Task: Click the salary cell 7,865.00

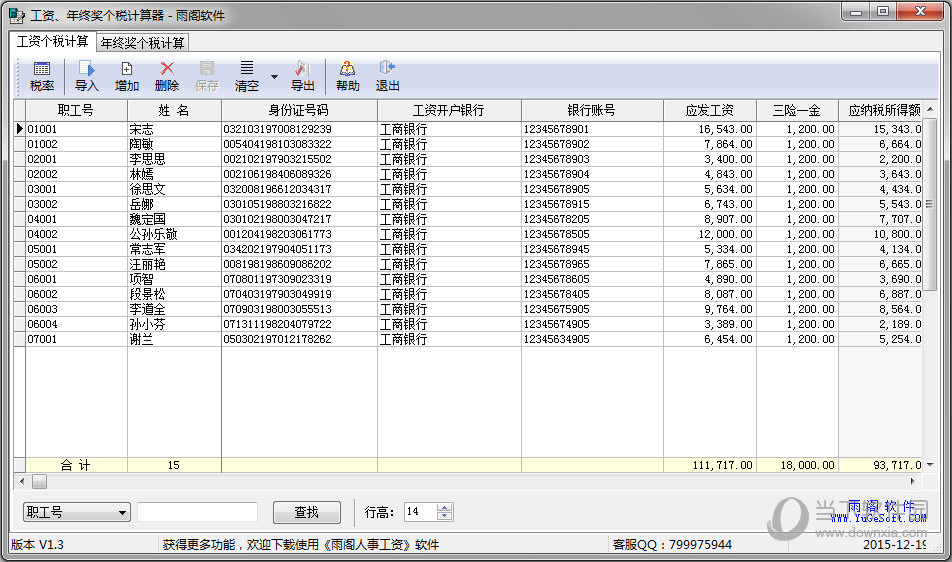Action: click(x=710, y=265)
